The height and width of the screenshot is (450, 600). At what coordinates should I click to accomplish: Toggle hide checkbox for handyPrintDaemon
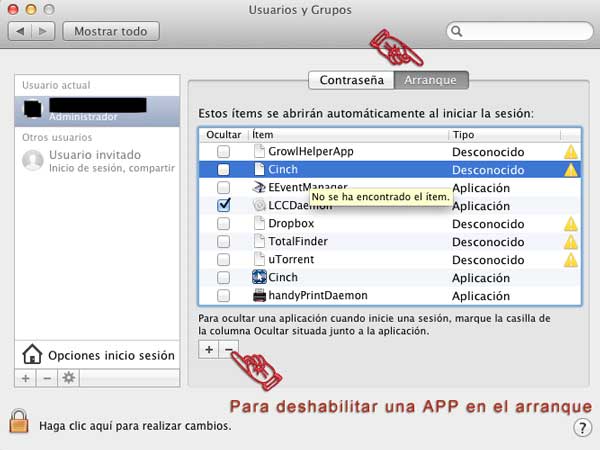[x=223, y=295]
